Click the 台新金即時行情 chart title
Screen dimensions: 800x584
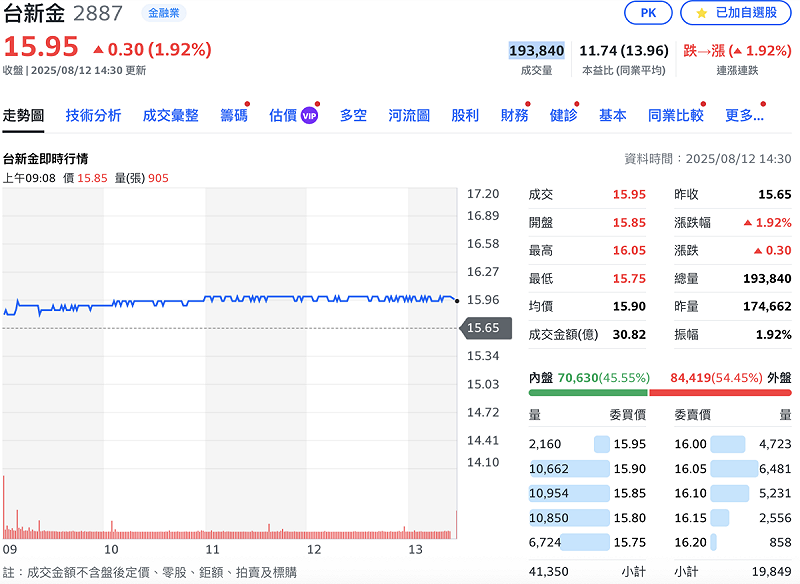point(45,159)
